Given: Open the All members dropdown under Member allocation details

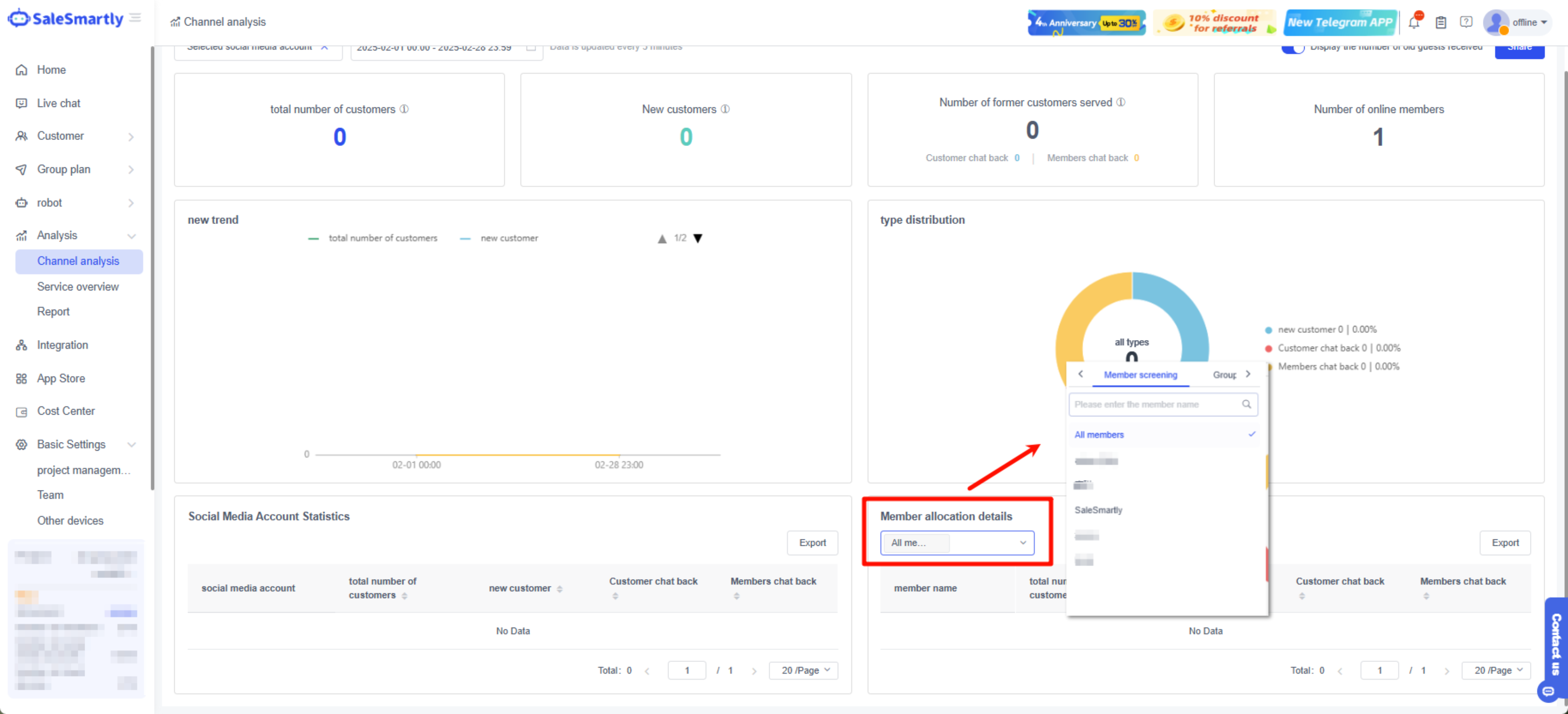Looking at the screenshot, I should 957,542.
